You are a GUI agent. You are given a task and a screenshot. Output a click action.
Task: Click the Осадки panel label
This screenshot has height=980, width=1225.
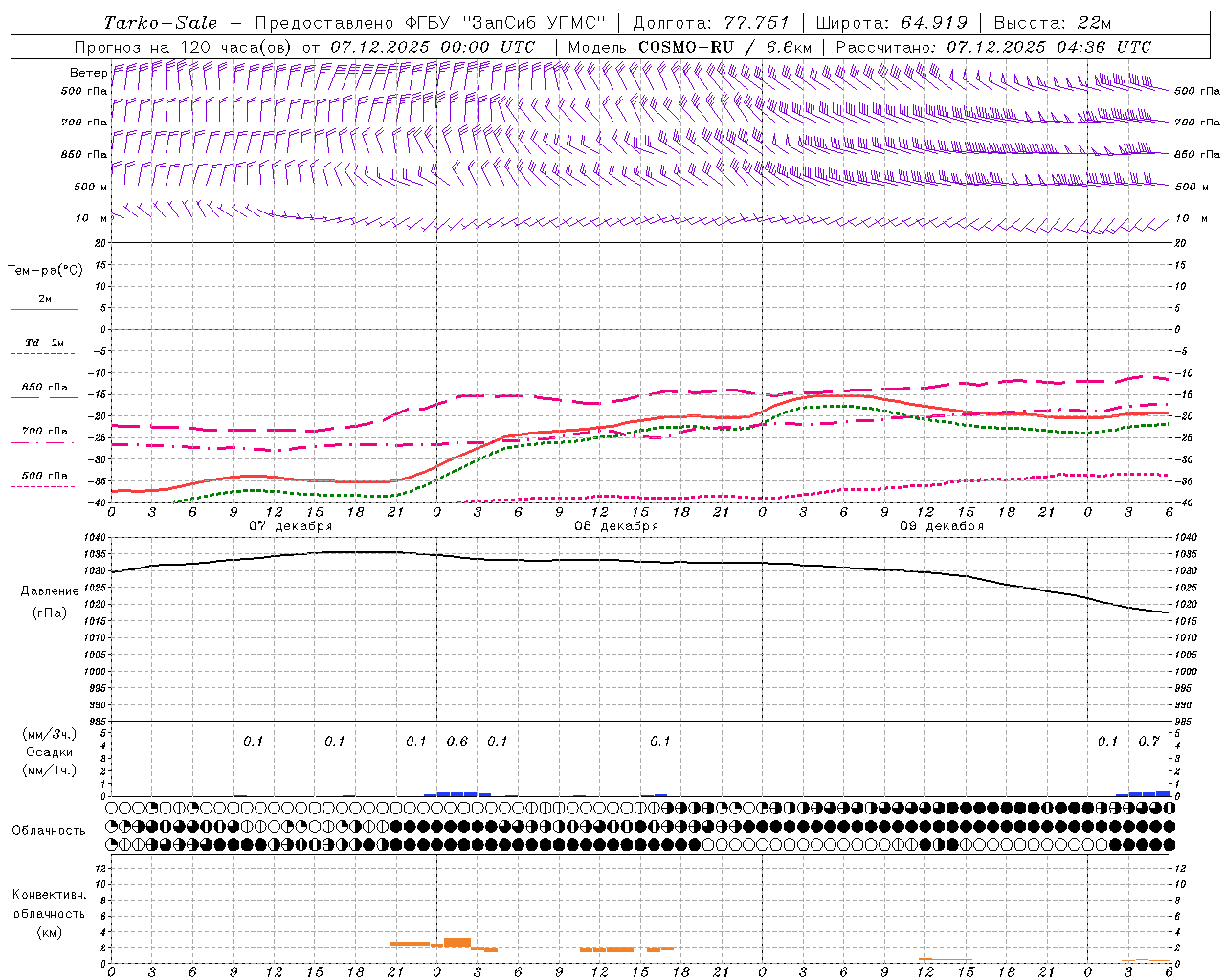tap(50, 752)
